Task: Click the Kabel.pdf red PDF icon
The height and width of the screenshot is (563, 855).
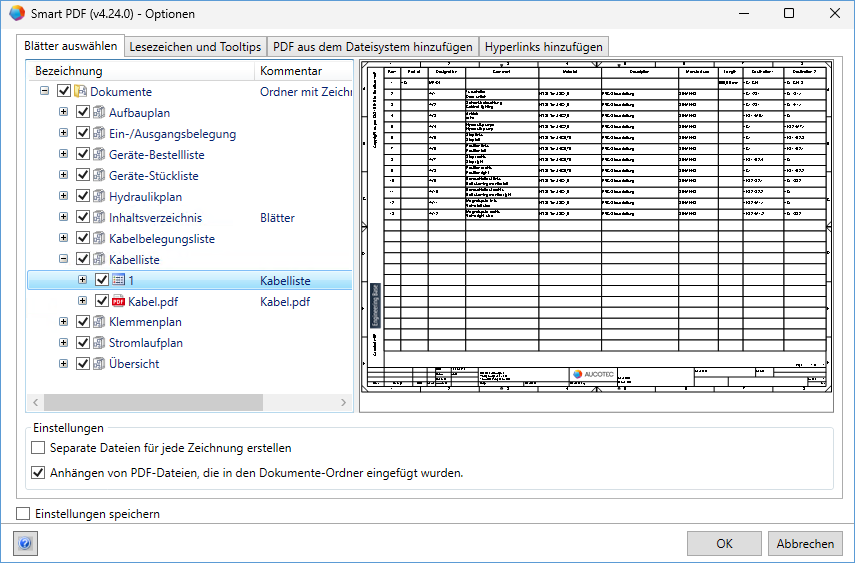Action: point(118,301)
